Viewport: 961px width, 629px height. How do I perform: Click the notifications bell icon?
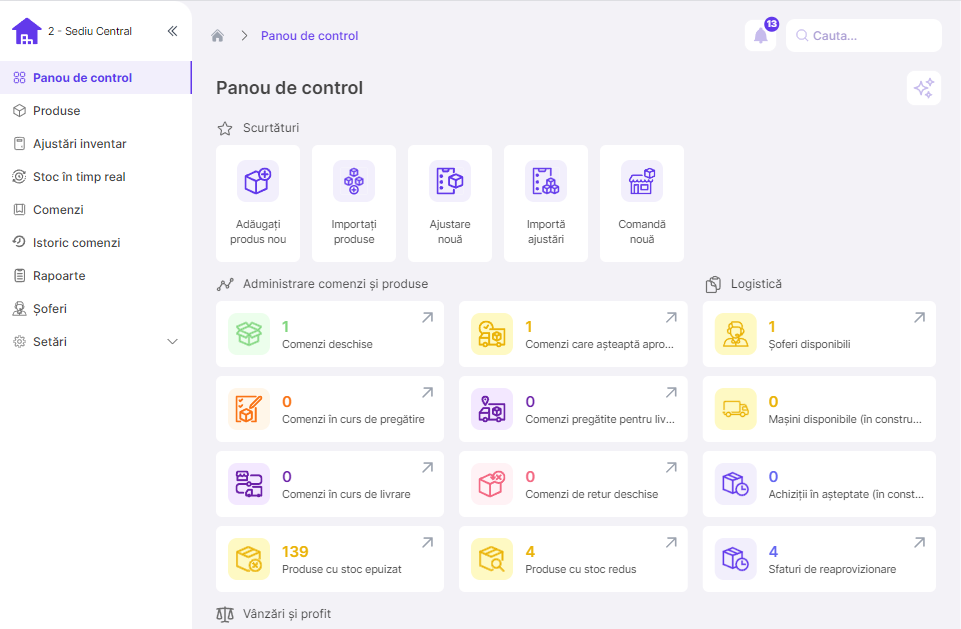coord(760,36)
